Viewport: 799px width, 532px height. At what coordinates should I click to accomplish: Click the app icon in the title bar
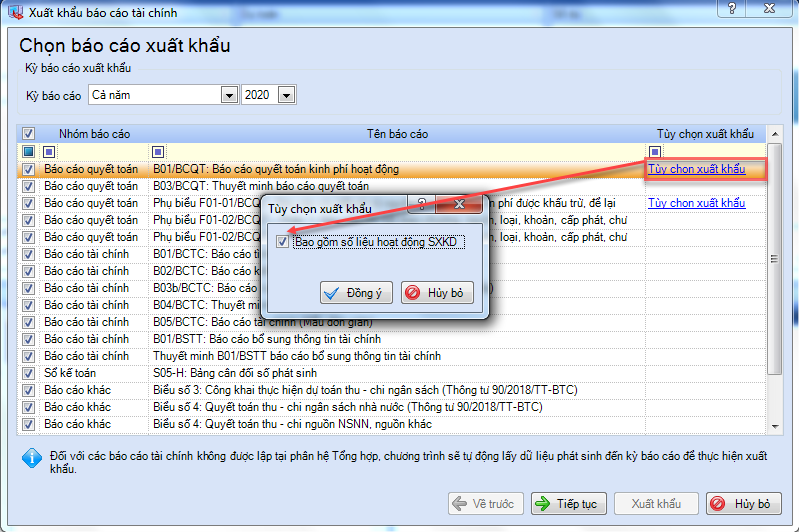pyautogui.click(x=15, y=11)
